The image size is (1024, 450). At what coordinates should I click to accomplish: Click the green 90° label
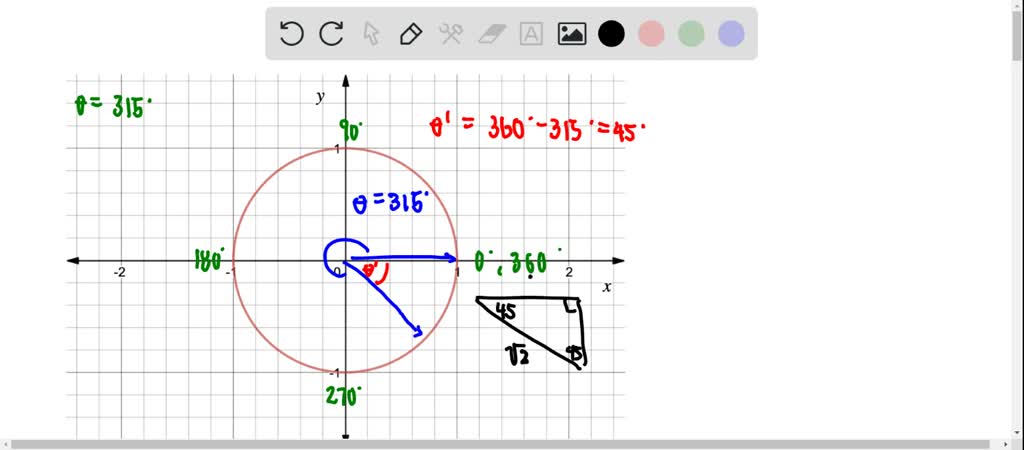point(351,131)
